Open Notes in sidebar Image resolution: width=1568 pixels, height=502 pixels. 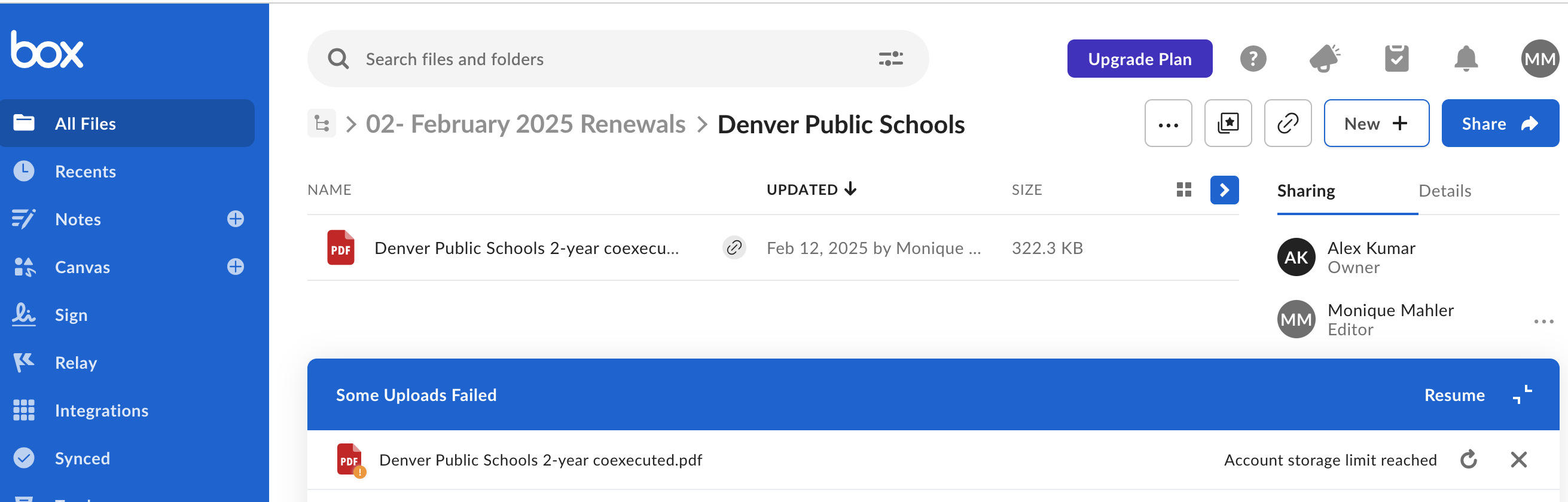(x=78, y=219)
